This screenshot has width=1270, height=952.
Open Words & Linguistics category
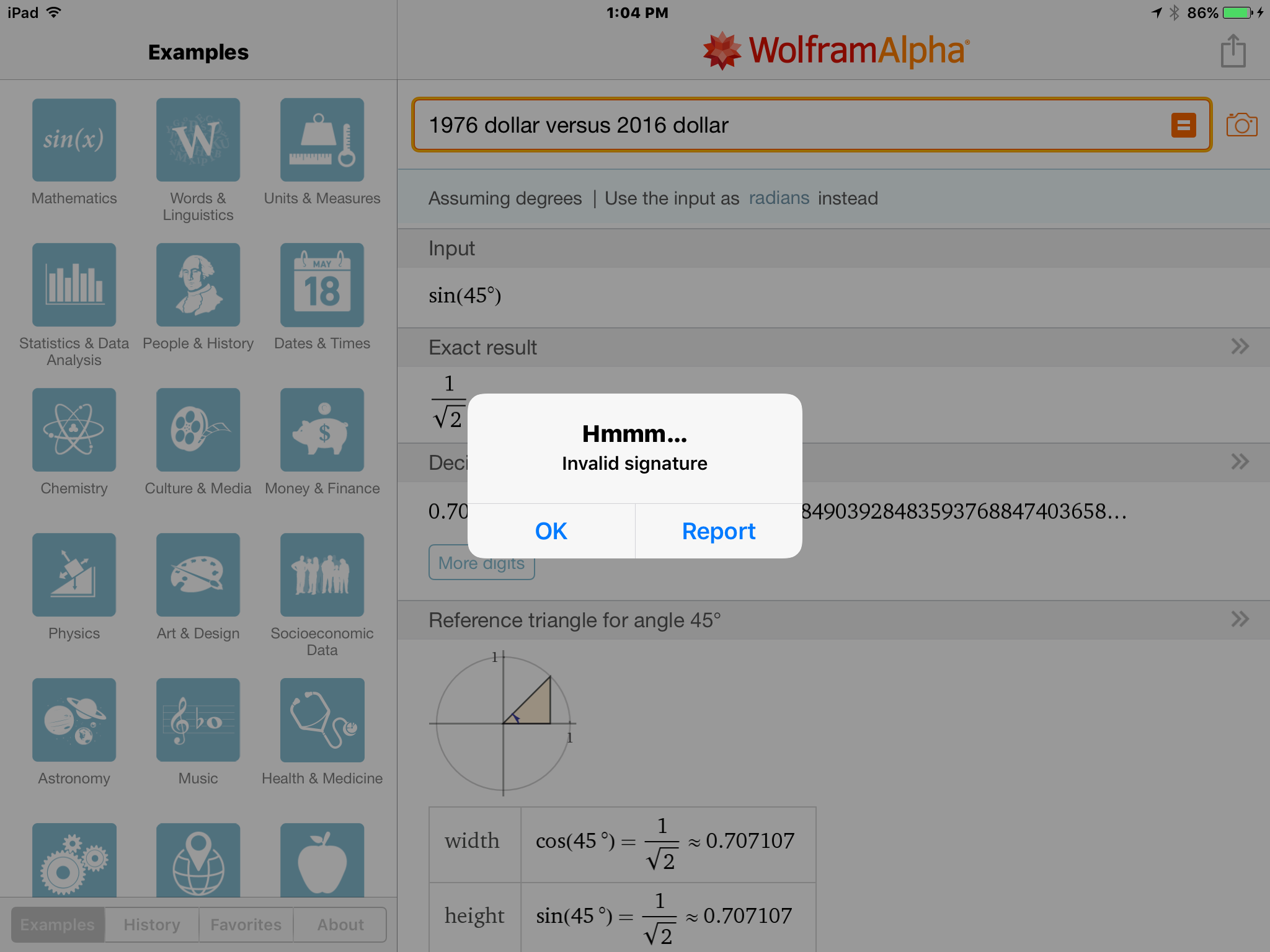tap(198, 140)
